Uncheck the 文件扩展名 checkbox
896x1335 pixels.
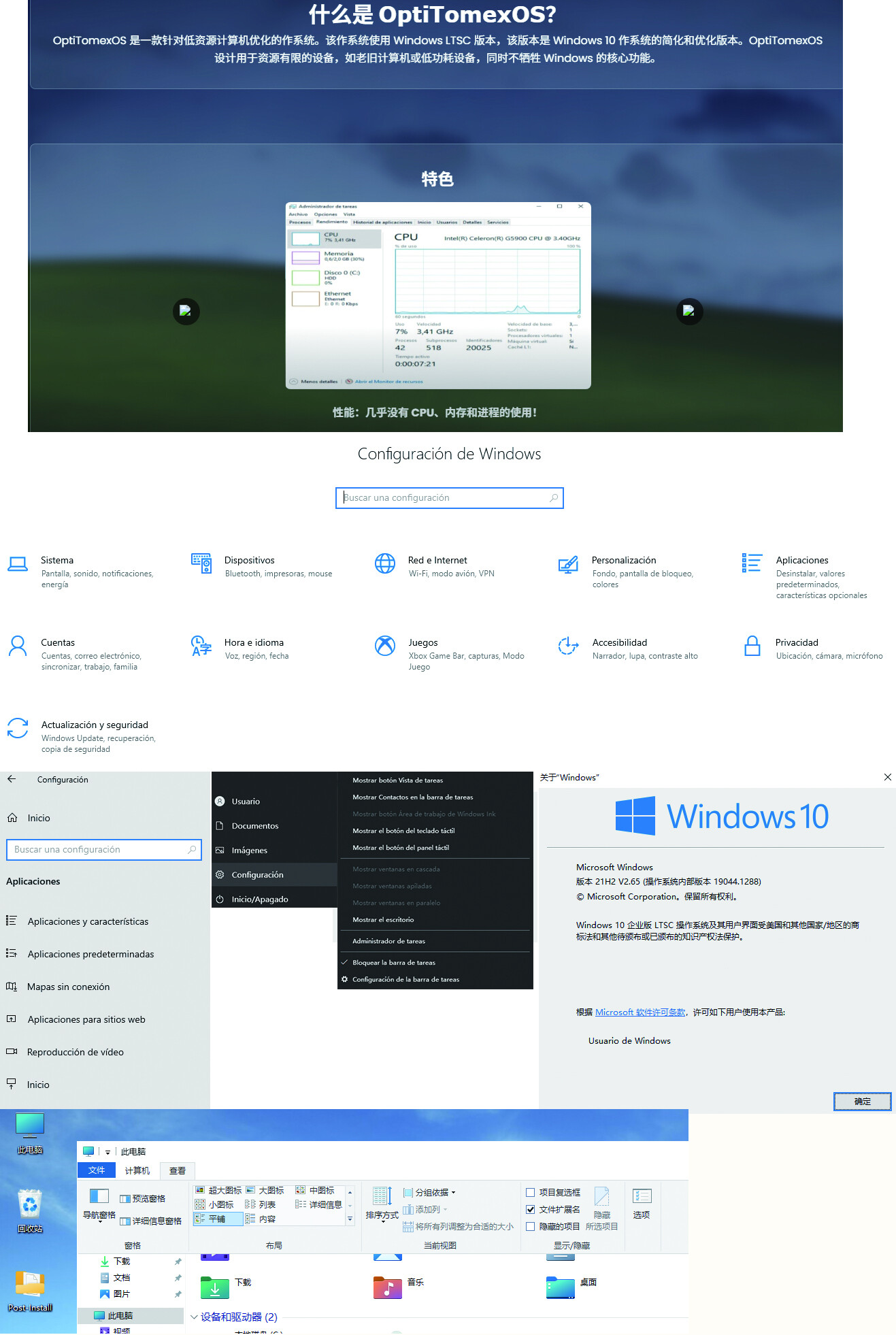(x=531, y=1209)
